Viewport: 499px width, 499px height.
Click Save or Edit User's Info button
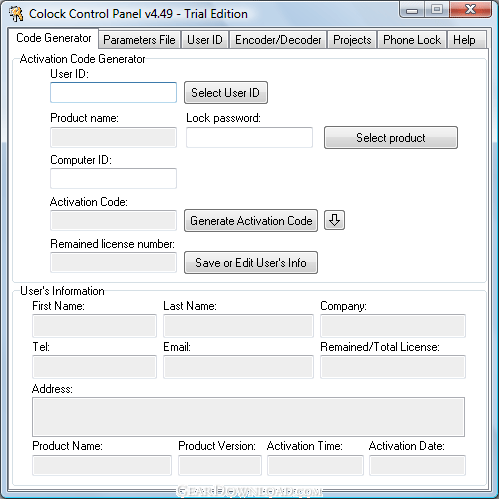[x=251, y=263]
